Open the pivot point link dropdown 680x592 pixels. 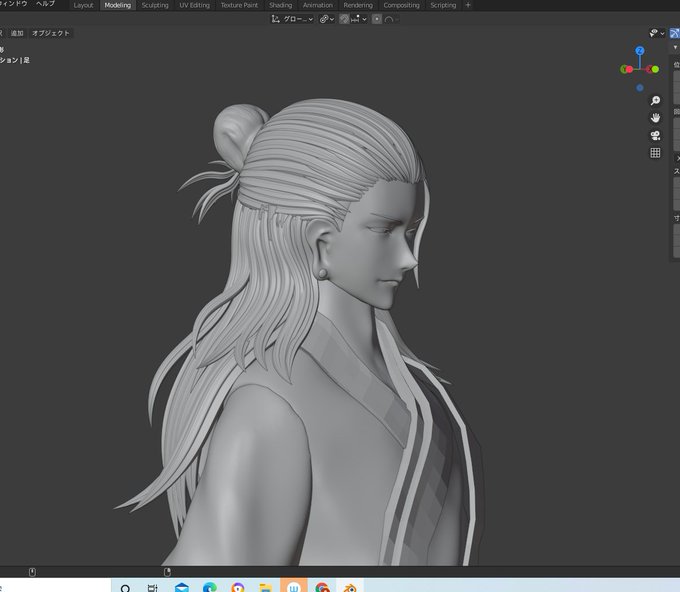point(327,19)
